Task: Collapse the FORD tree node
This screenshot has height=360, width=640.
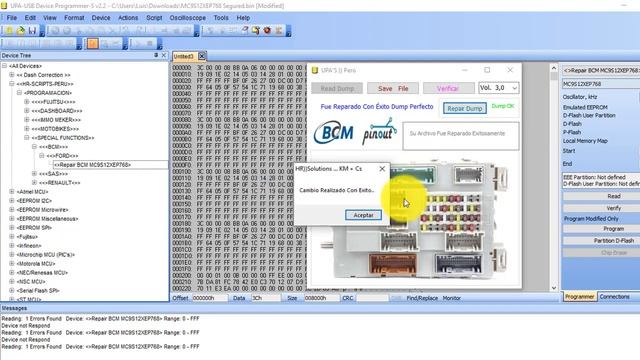Action: [x=42, y=156]
